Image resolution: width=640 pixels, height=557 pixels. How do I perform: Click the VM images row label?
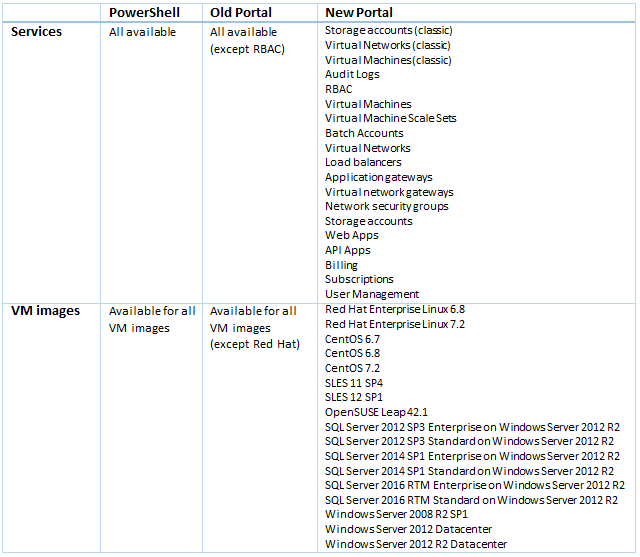tap(45, 310)
